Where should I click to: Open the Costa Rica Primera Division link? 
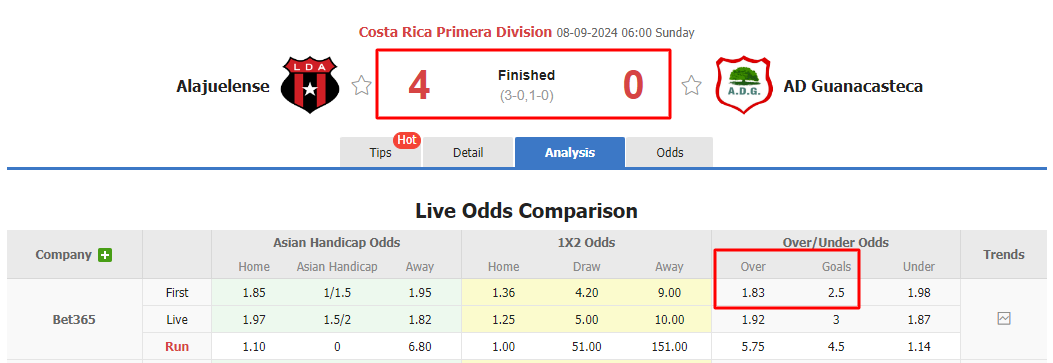click(x=455, y=32)
